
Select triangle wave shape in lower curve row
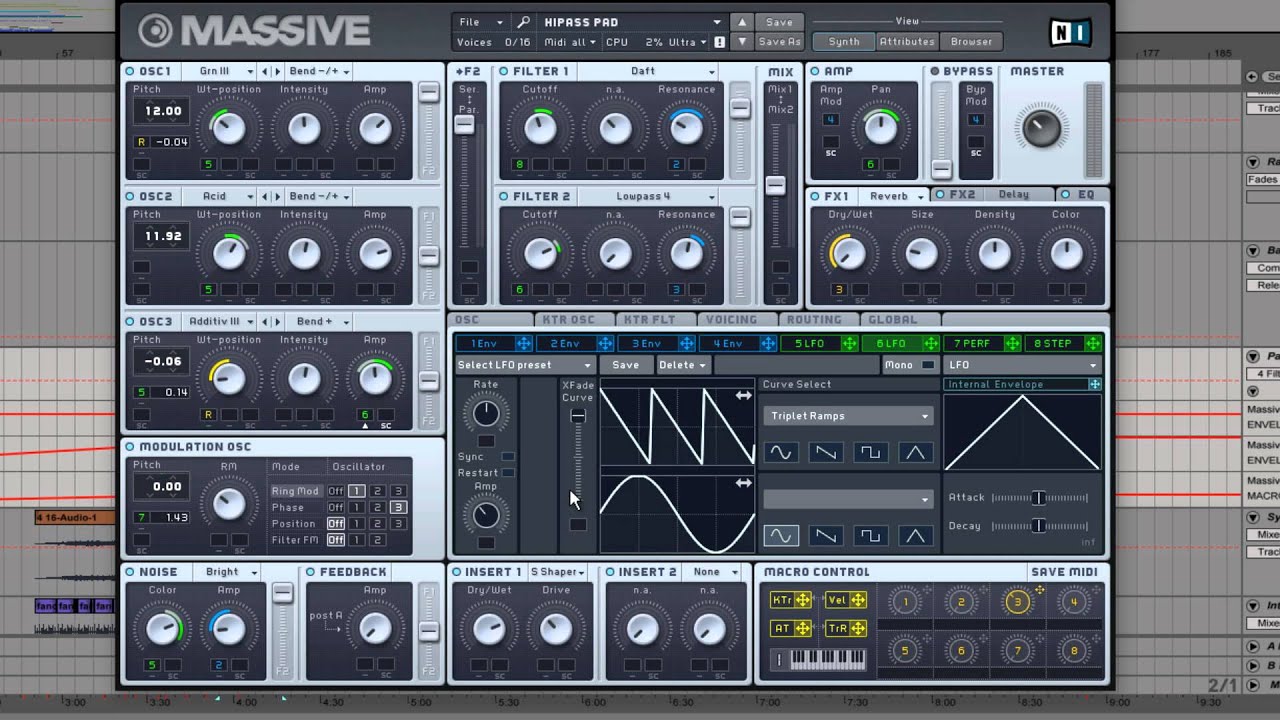pyautogui.click(x=915, y=536)
